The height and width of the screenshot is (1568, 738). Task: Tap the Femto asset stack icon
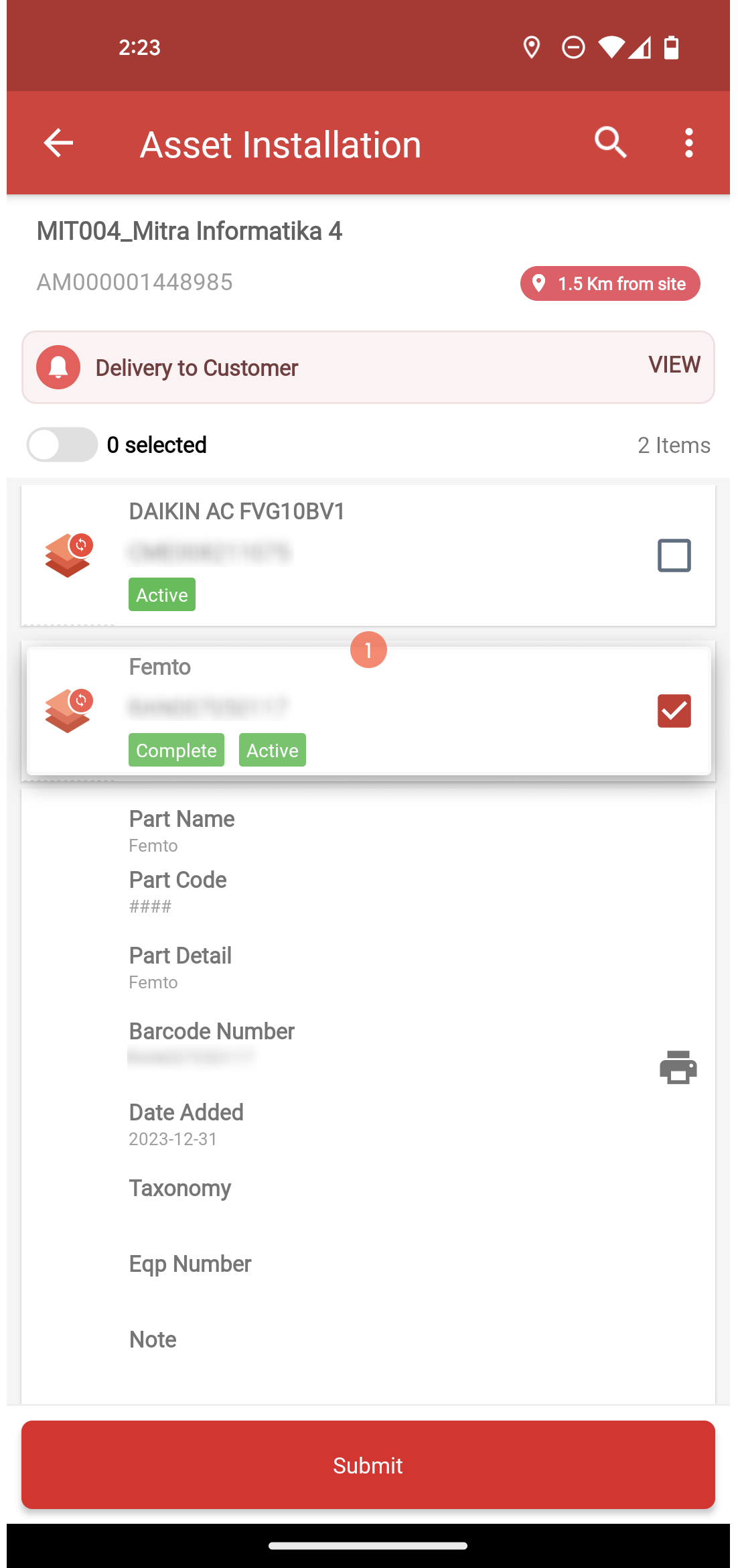click(x=68, y=710)
